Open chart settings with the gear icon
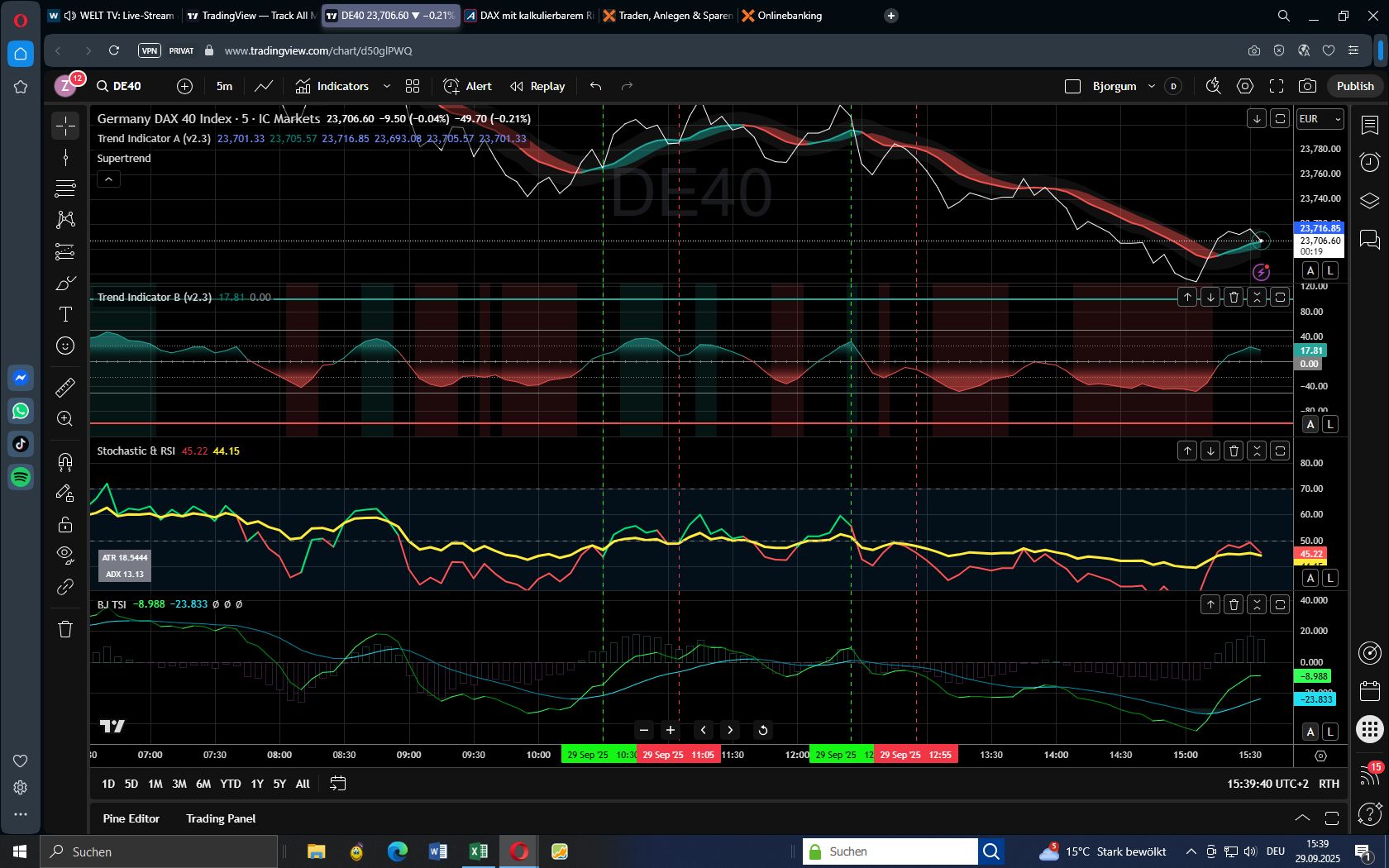This screenshot has height=868, width=1389. pos(1244,86)
